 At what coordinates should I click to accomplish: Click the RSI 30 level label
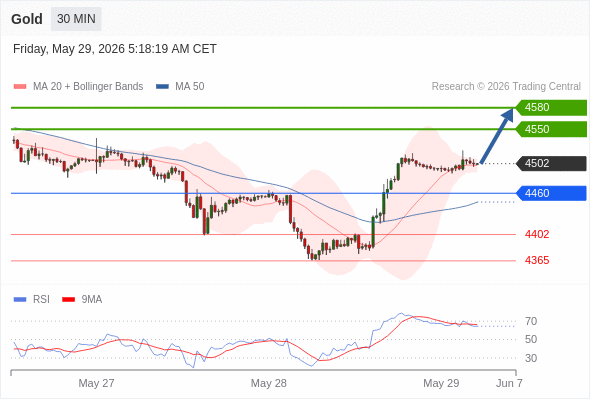(x=531, y=358)
